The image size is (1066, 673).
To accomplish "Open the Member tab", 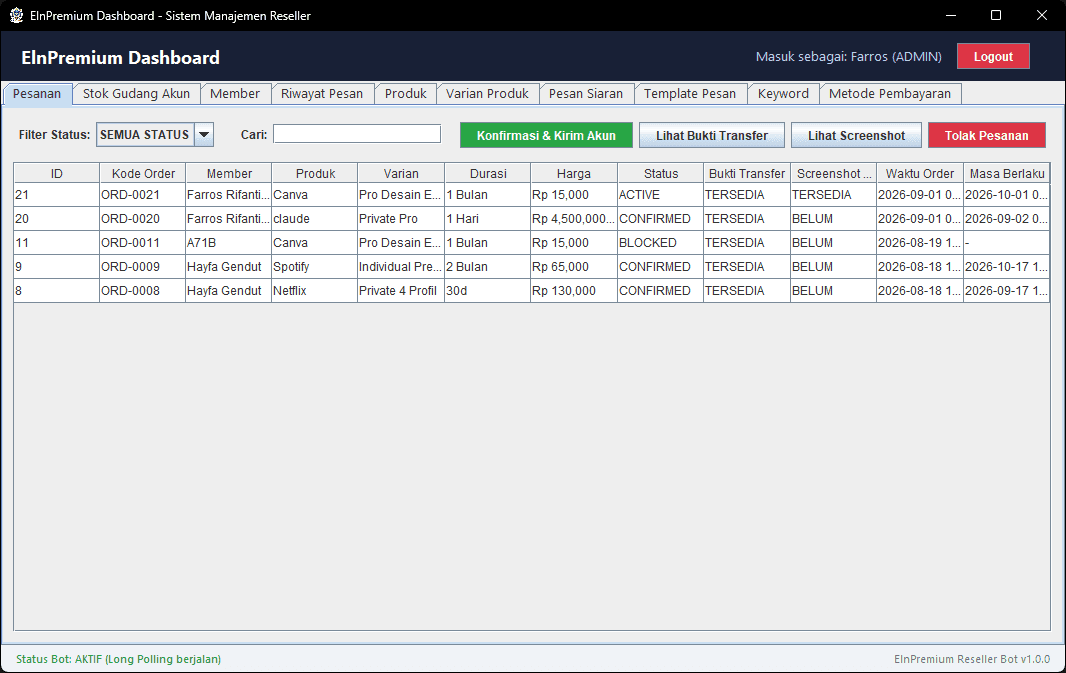I will click(235, 94).
